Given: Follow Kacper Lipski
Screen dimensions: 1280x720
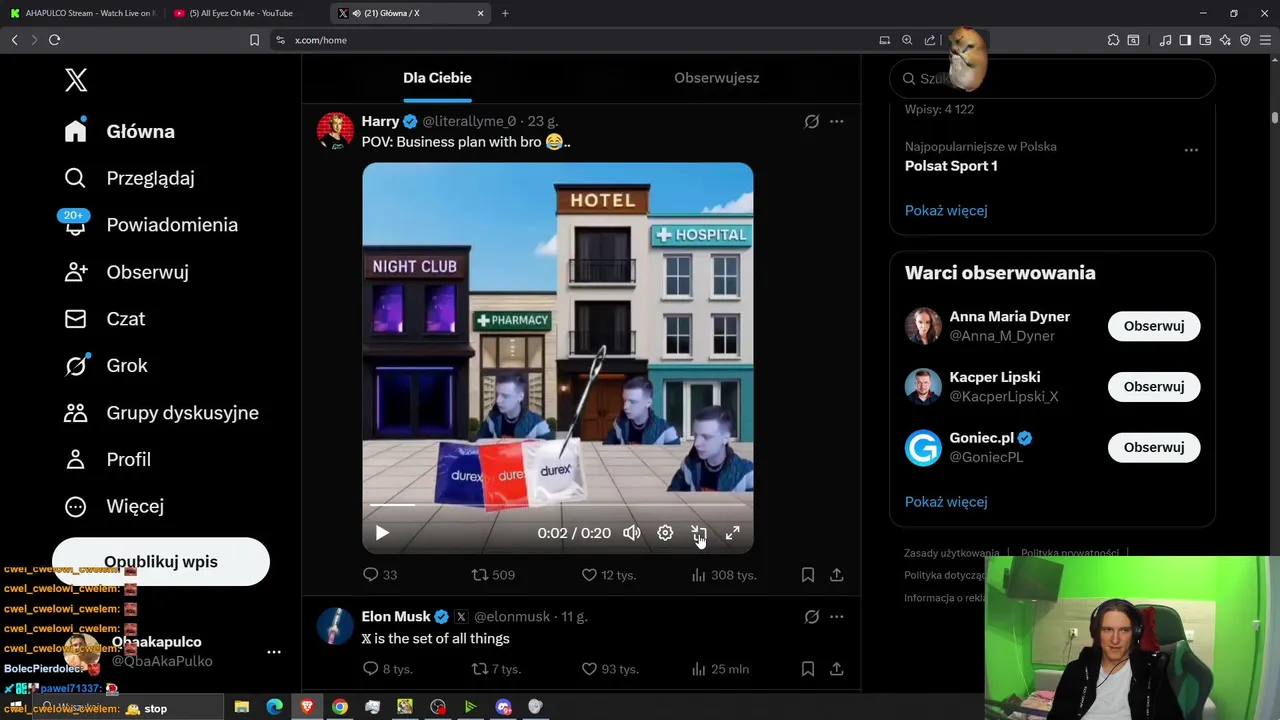Looking at the screenshot, I should [1154, 387].
